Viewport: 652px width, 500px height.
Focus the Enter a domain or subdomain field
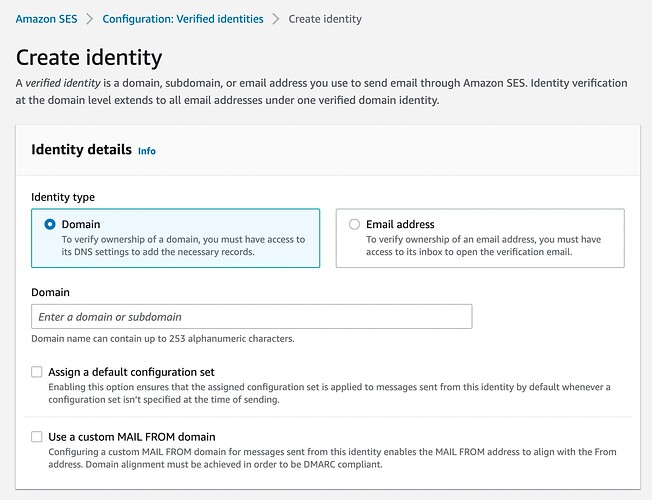click(252, 317)
